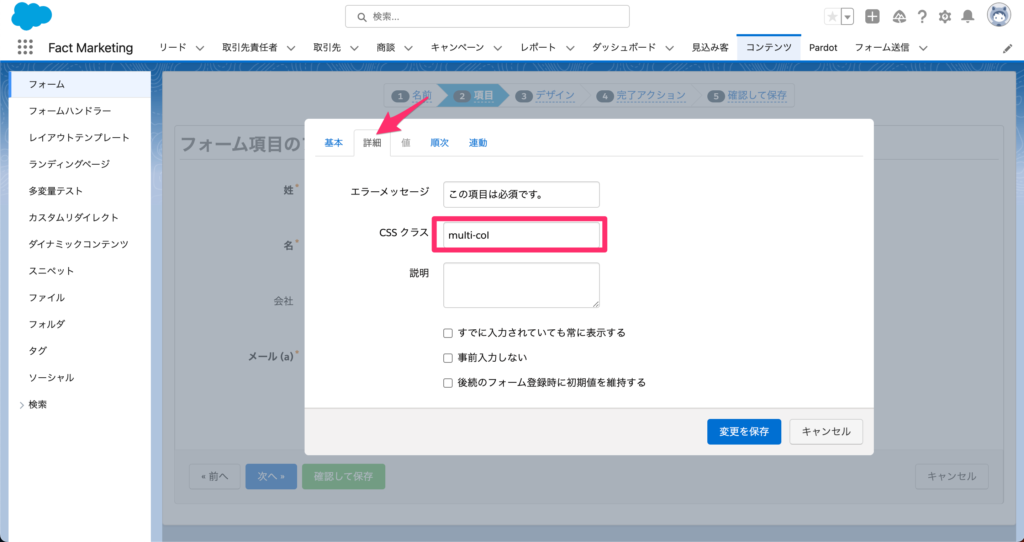This screenshot has height=542, width=1024.
Task: Open the Setup gear icon
Action: (944, 17)
